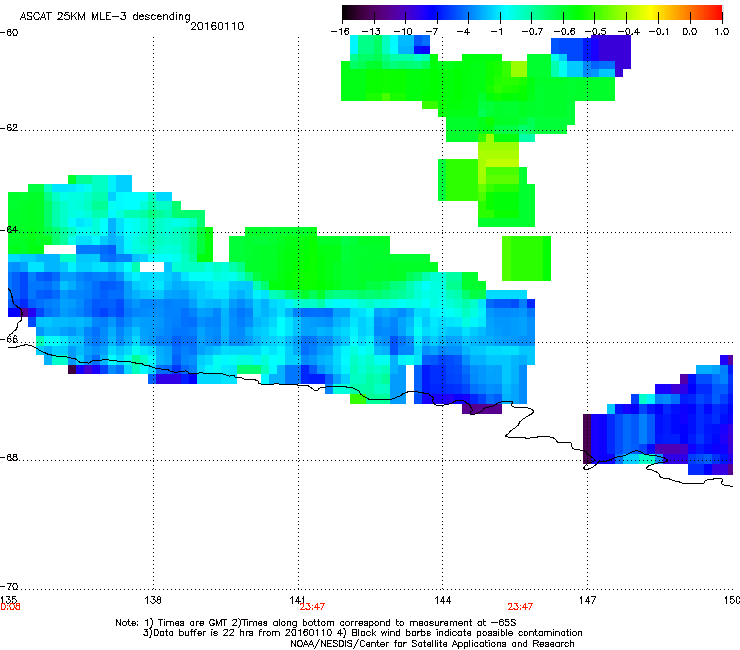Viewport: 740px width, 650px height.
Task: Click the "1.0" color scale label
Action: click(x=722, y=32)
